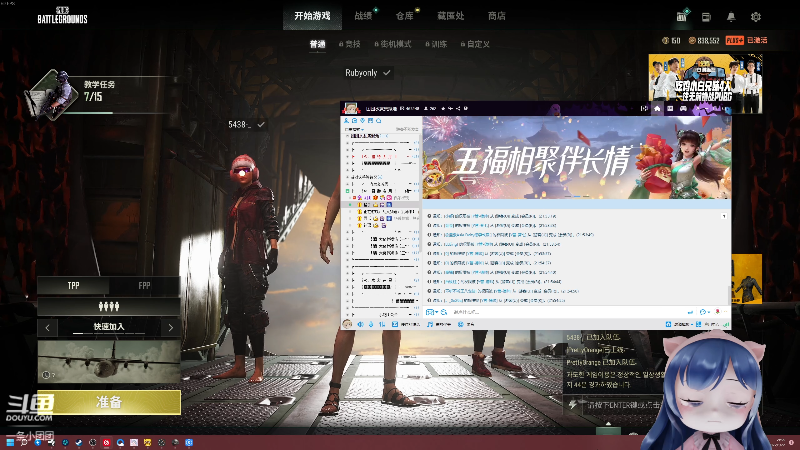Open Steam from the taskbar
800x450 pixels.
pos(79,442)
